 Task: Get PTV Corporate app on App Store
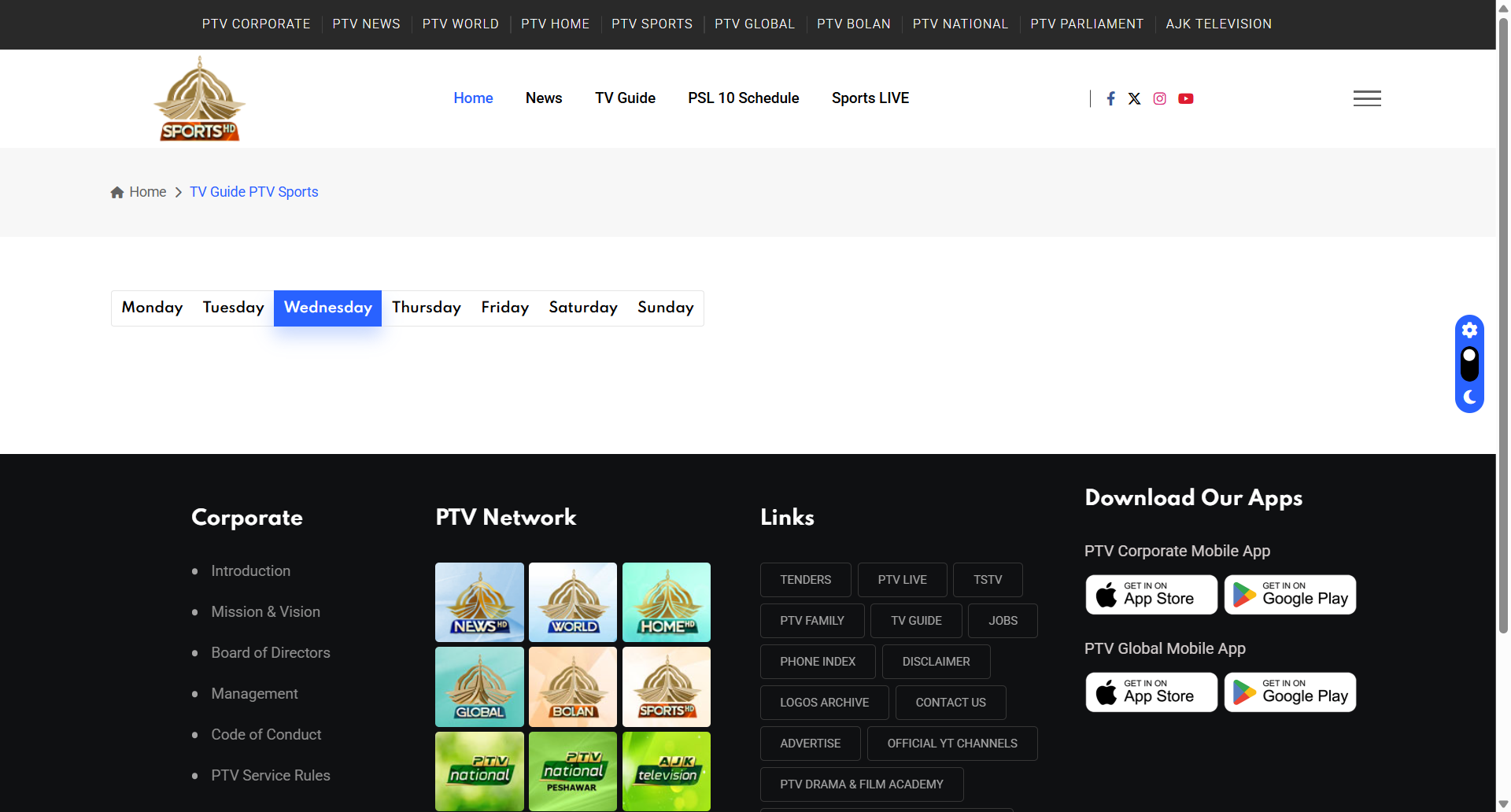1151,595
